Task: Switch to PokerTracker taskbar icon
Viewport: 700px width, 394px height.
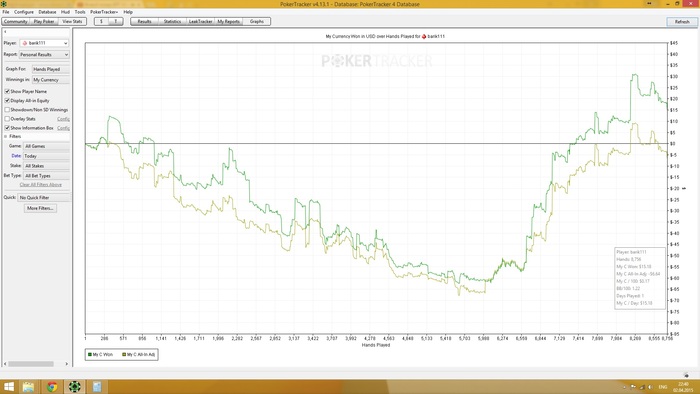Action: coord(75,386)
